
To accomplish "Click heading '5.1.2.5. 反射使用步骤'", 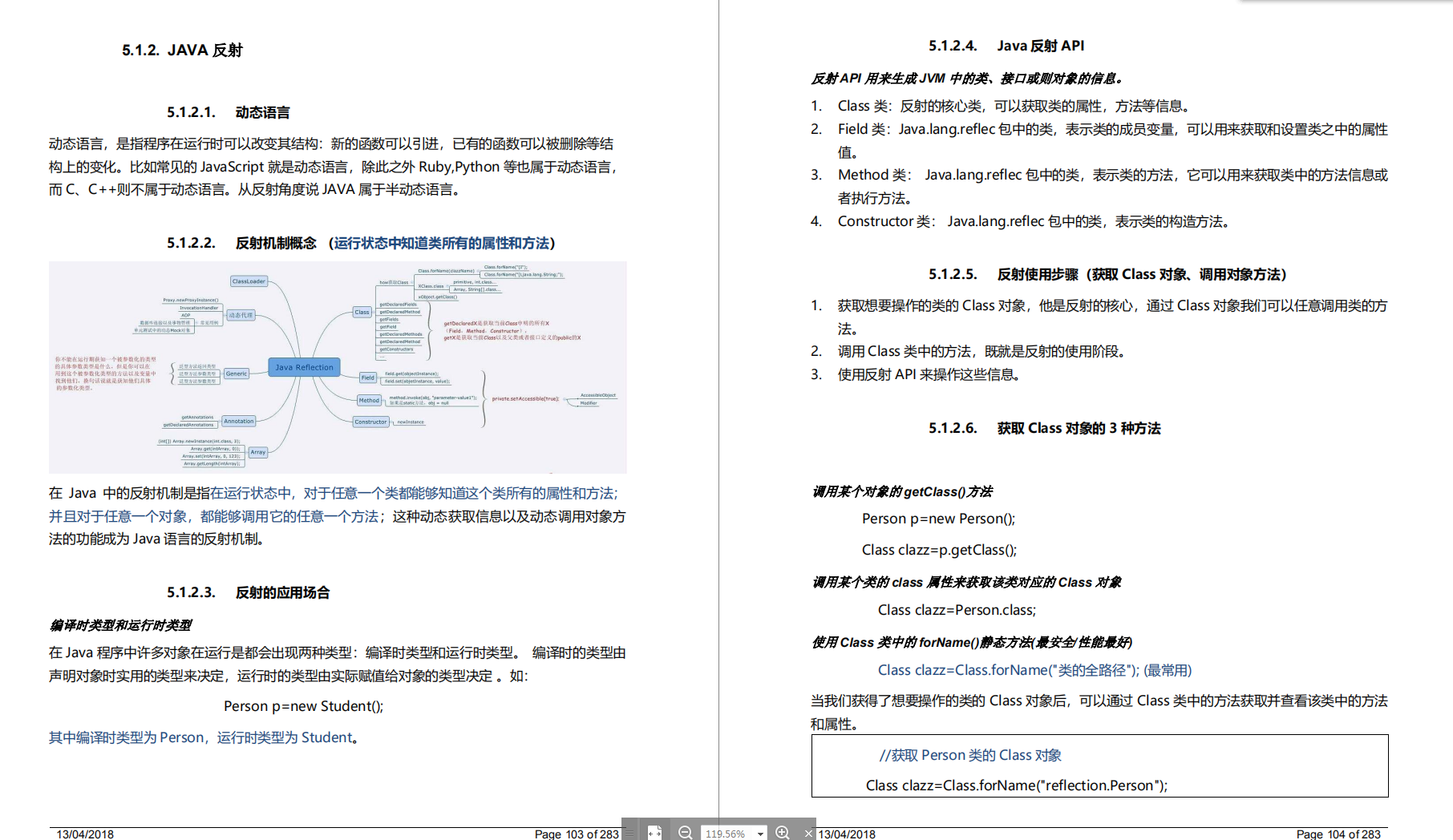I will point(1107,274).
